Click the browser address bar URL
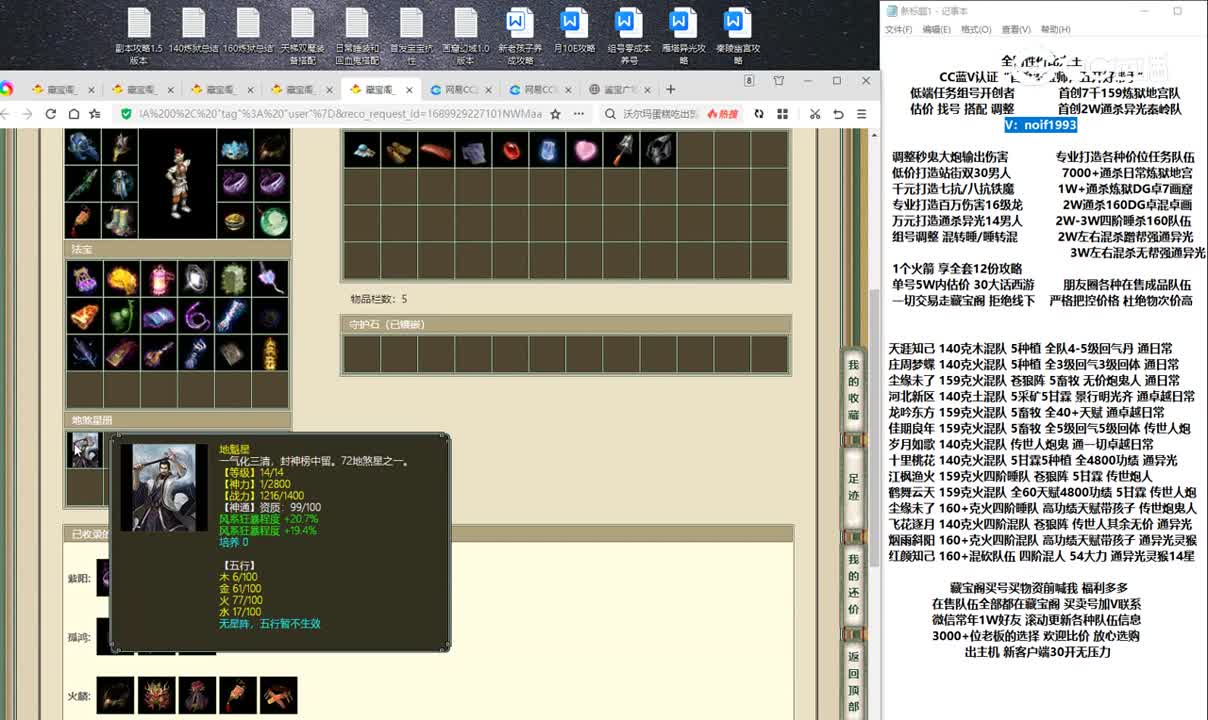The image size is (1208, 720). click(340, 114)
